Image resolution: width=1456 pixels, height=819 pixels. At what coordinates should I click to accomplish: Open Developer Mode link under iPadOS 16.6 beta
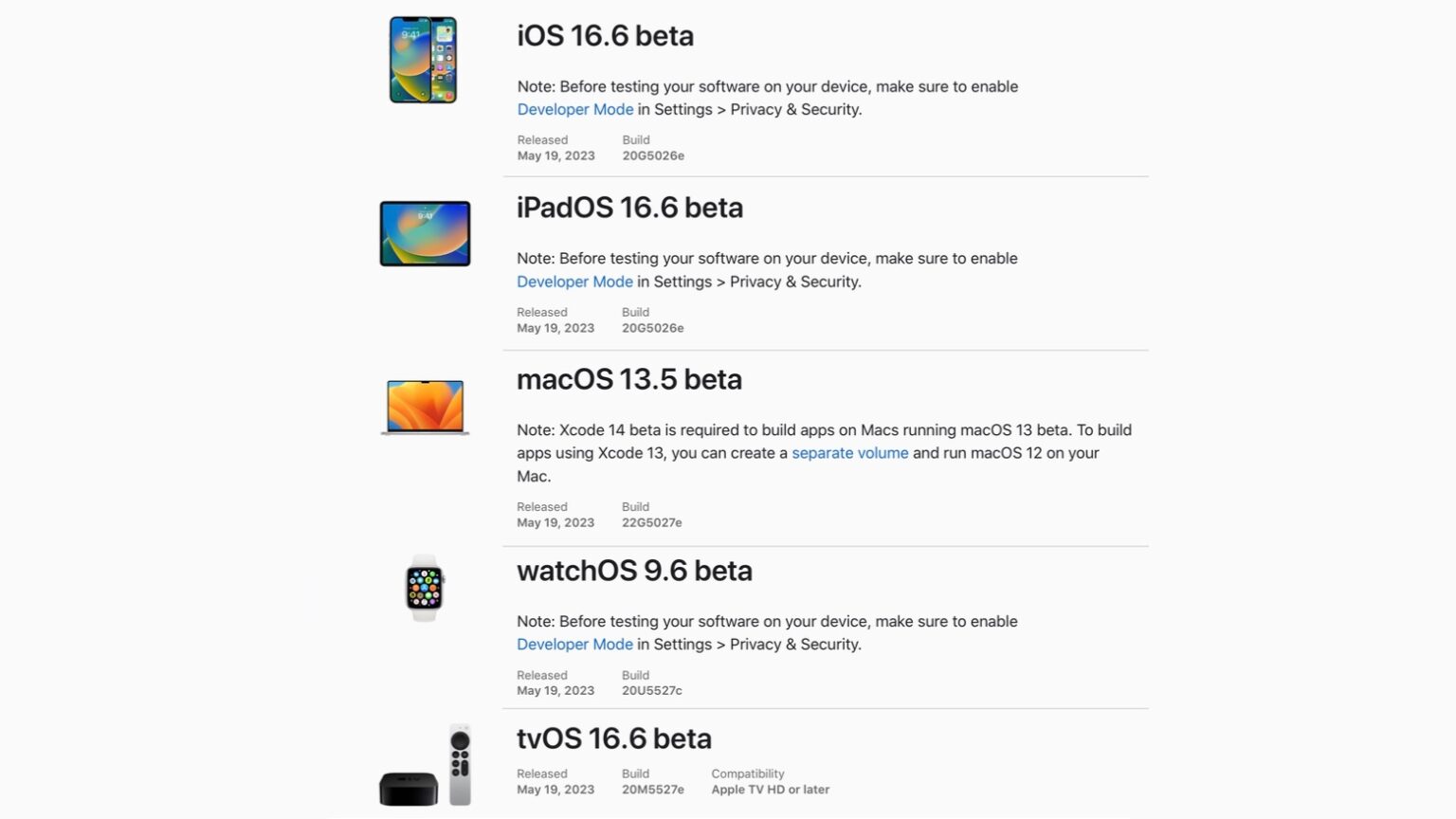click(574, 282)
